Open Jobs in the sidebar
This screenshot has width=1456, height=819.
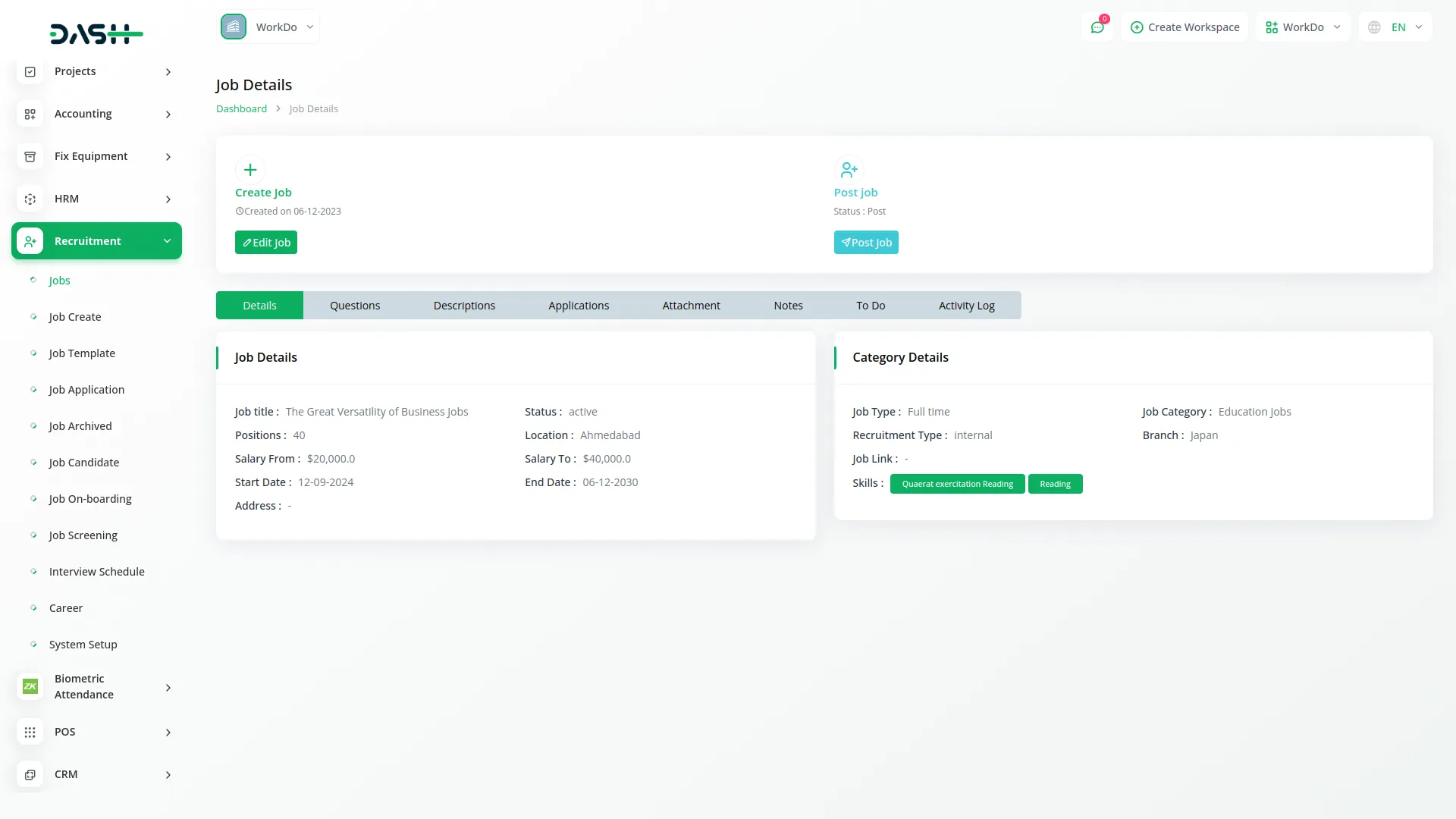[60, 281]
